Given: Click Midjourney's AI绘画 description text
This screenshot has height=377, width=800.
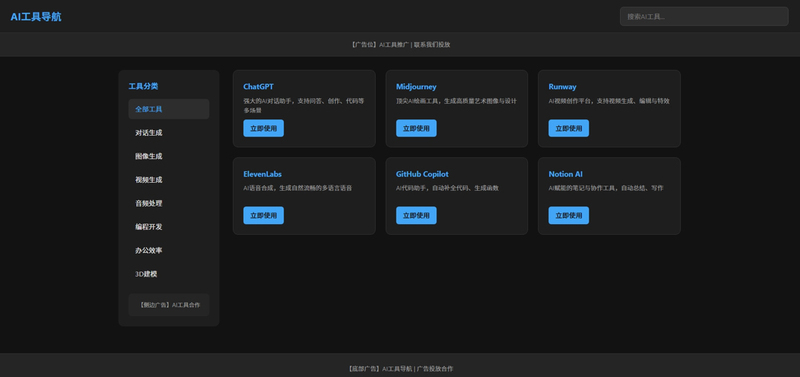Looking at the screenshot, I should tap(456, 101).
